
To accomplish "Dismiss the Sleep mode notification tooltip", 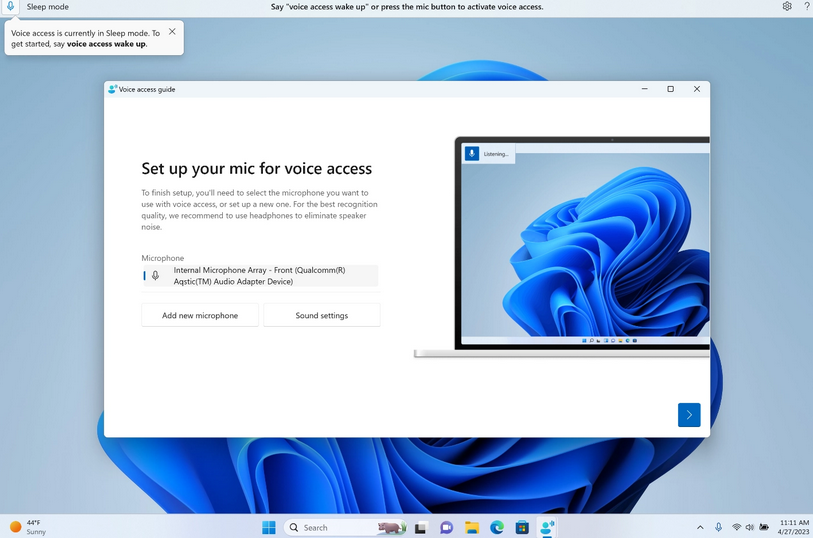I will coord(172,32).
